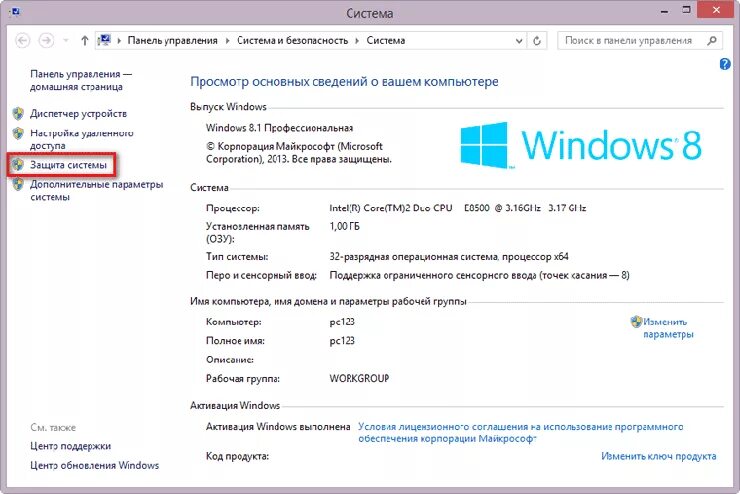Expand chevron after Система и безопасность
740x494 pixels.
(357, 41)
